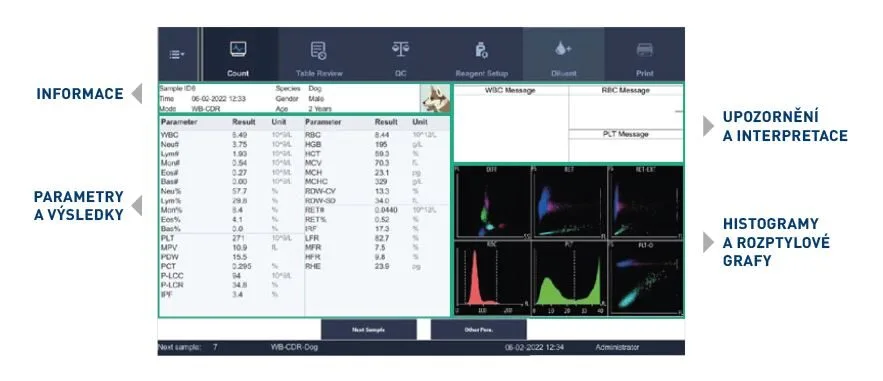Open the hamburger menu dropdown
Screen dimensions: 883x381
click(177, 55)
